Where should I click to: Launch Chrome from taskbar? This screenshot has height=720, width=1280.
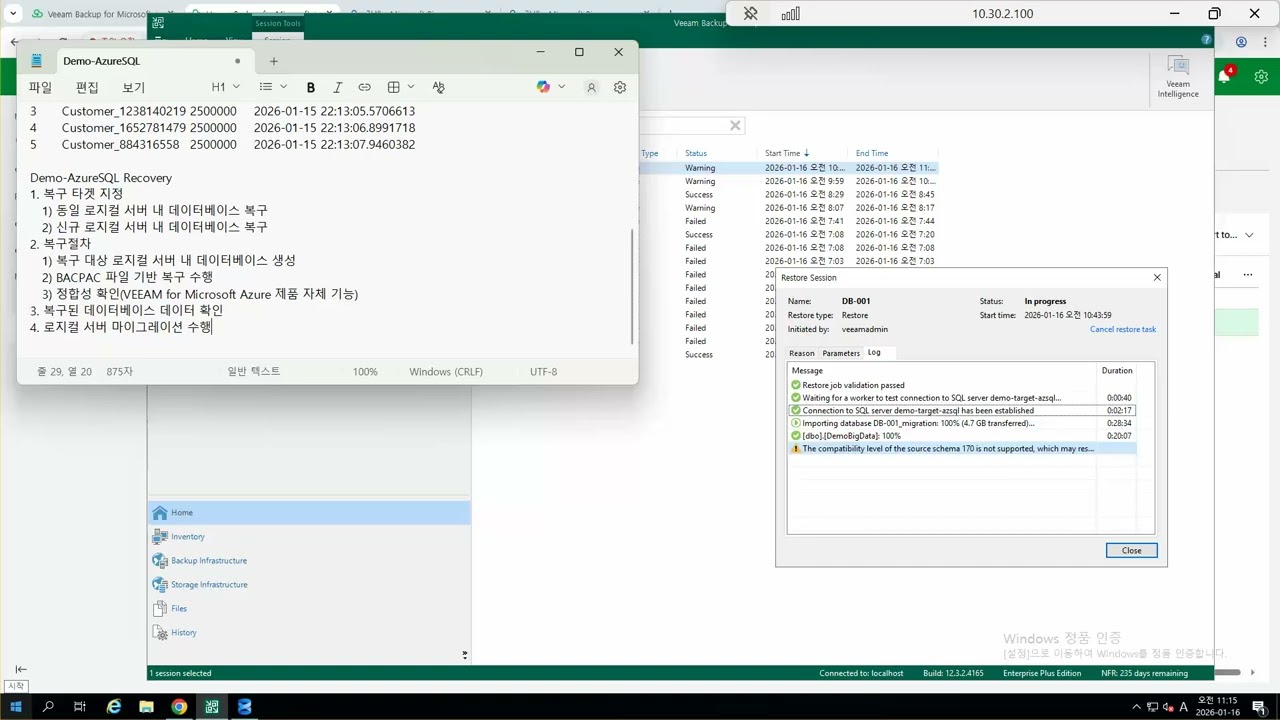pos(179,706)
